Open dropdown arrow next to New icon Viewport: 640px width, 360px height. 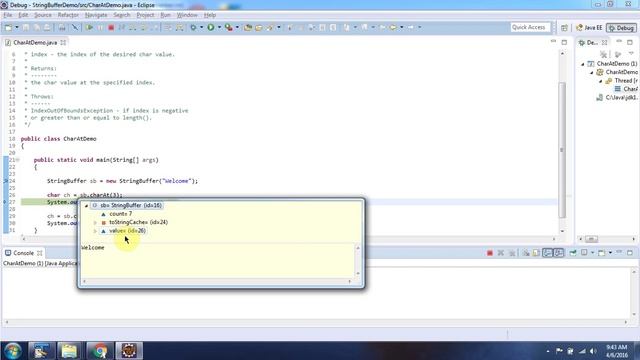click(x=17, y=27)
